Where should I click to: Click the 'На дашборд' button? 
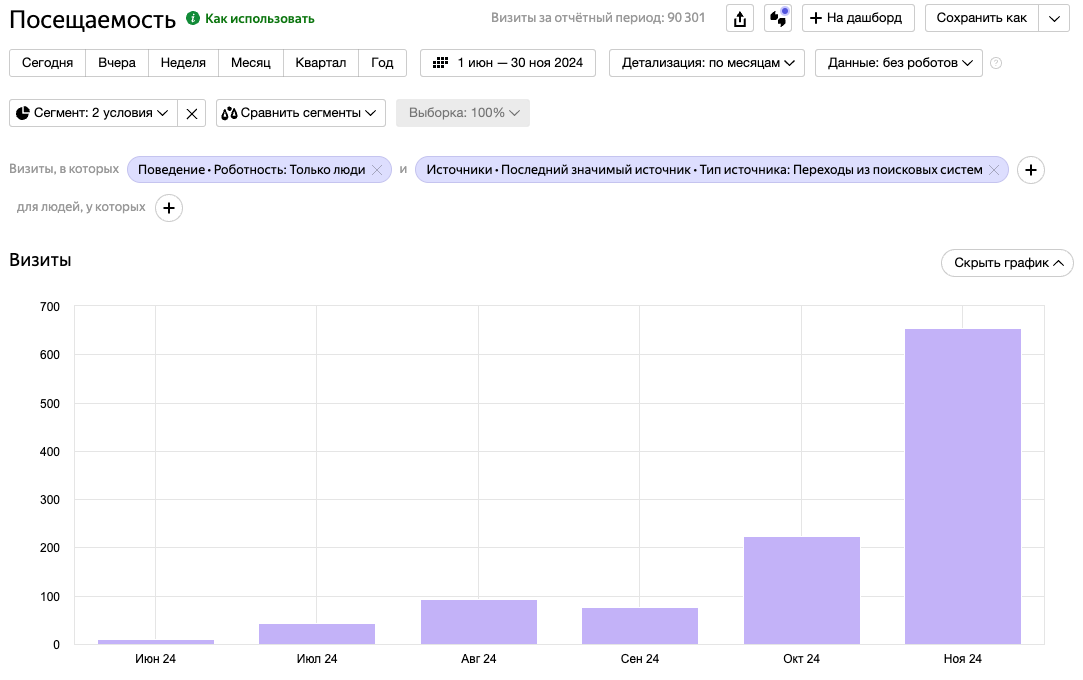858,19
